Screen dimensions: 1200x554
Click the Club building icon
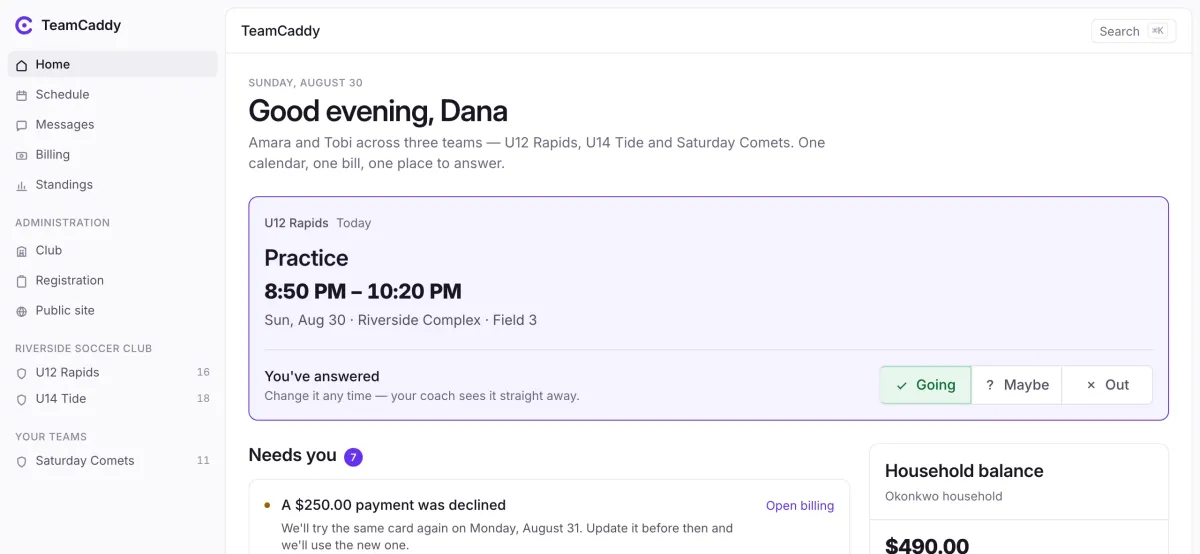coord(22,251)
